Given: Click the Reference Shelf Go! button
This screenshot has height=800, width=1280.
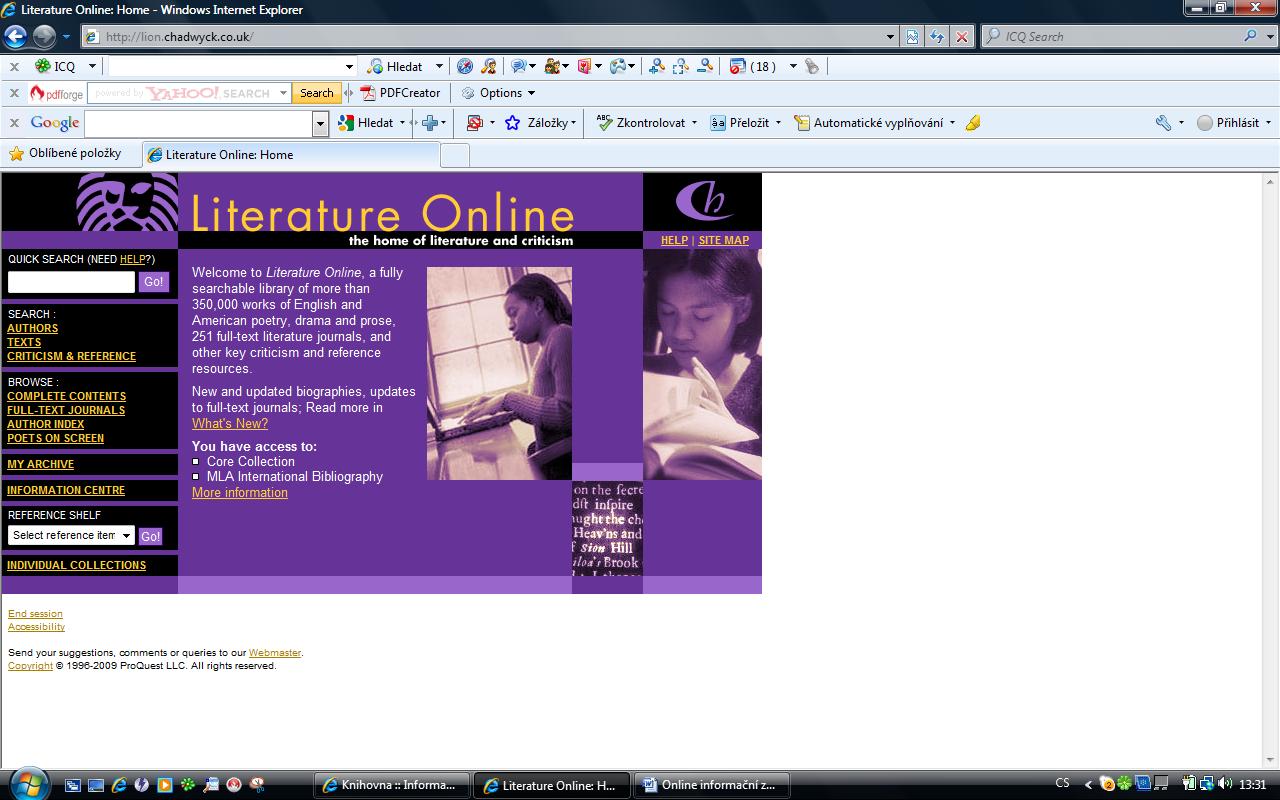Looking at the screenshot, I should click(150, 536).
